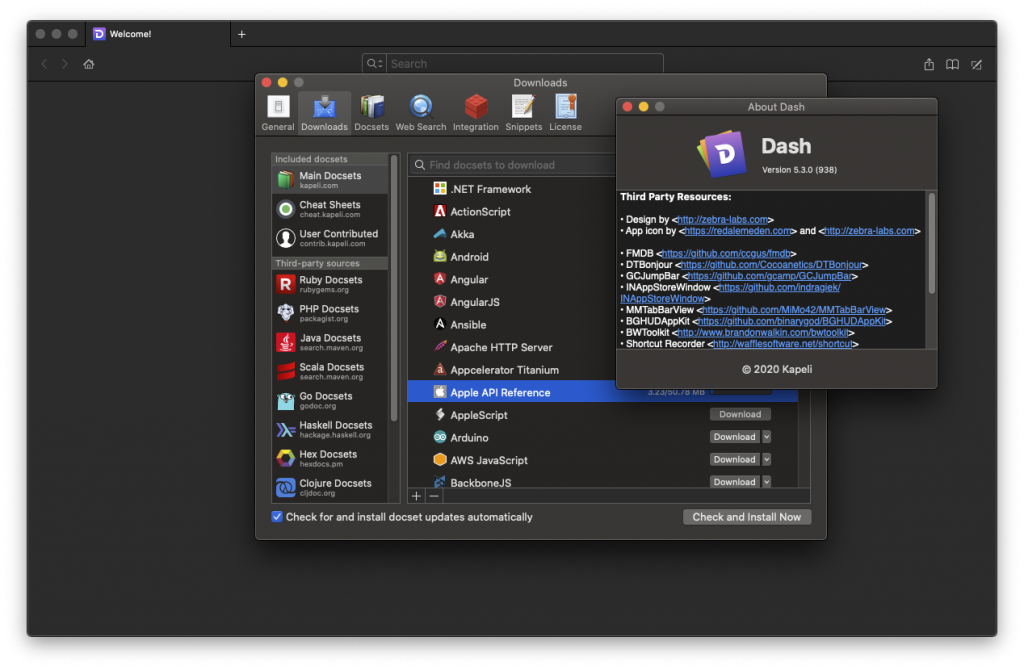Open the BGHUDAppKit GitHub link

792,321
